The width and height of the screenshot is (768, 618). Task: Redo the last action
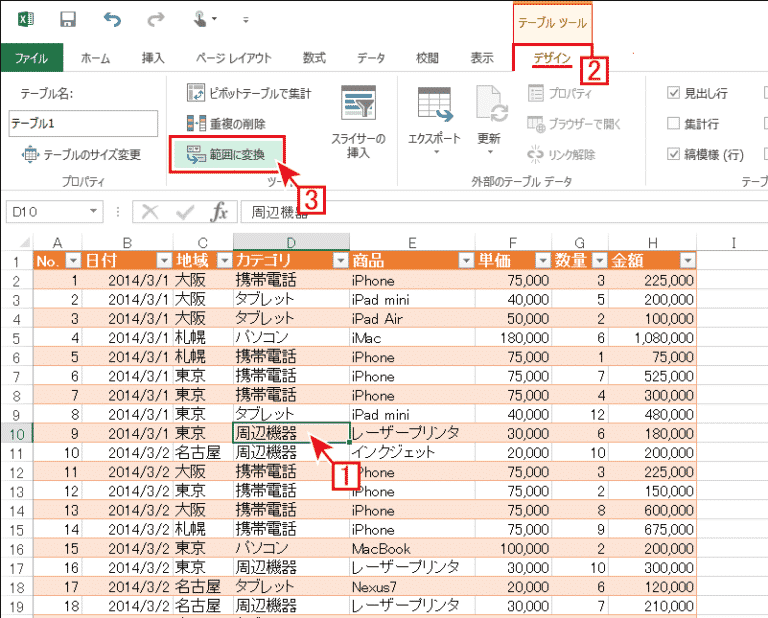(156, 20)
